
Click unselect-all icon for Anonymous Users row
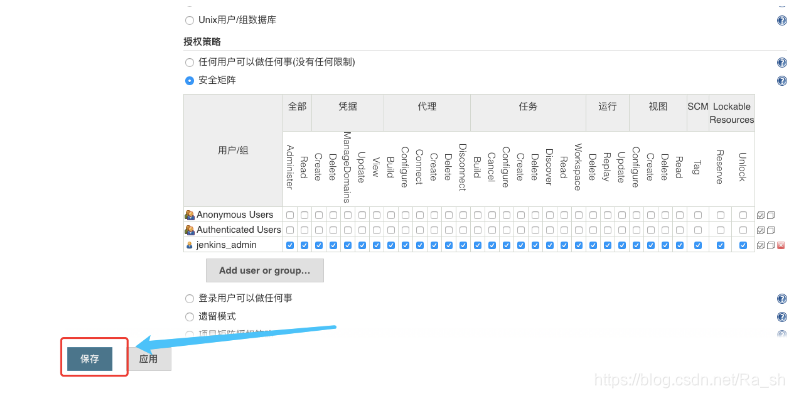[771, 215]
